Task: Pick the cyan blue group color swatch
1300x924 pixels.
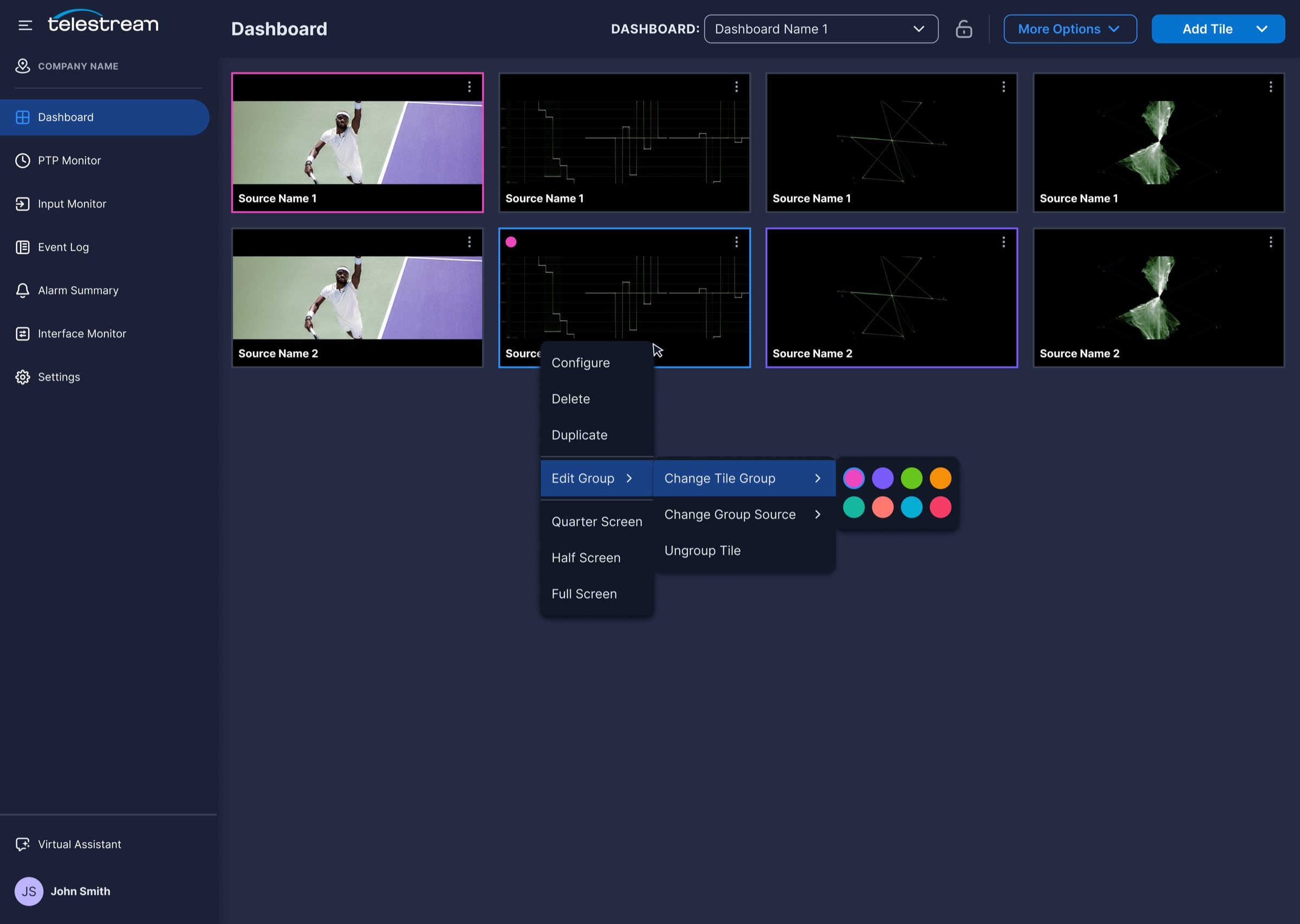Action: click(912, 507)
